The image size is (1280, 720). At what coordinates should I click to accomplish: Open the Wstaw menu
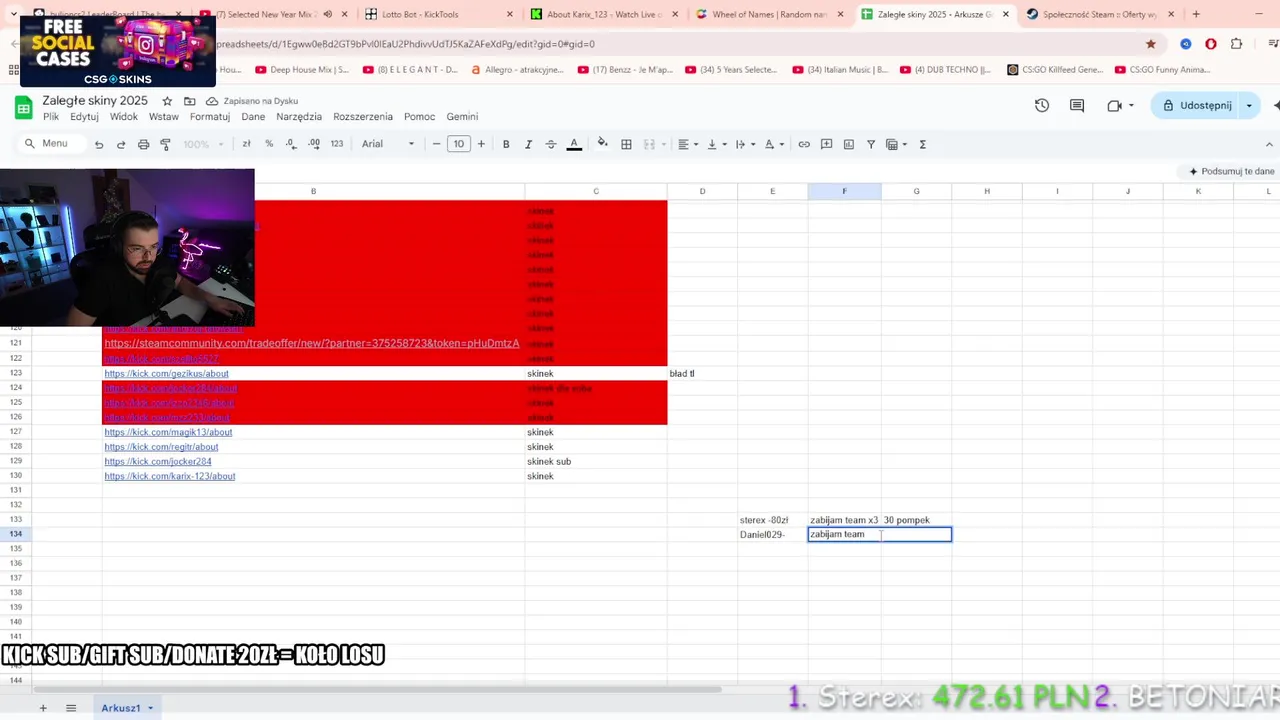164,116
